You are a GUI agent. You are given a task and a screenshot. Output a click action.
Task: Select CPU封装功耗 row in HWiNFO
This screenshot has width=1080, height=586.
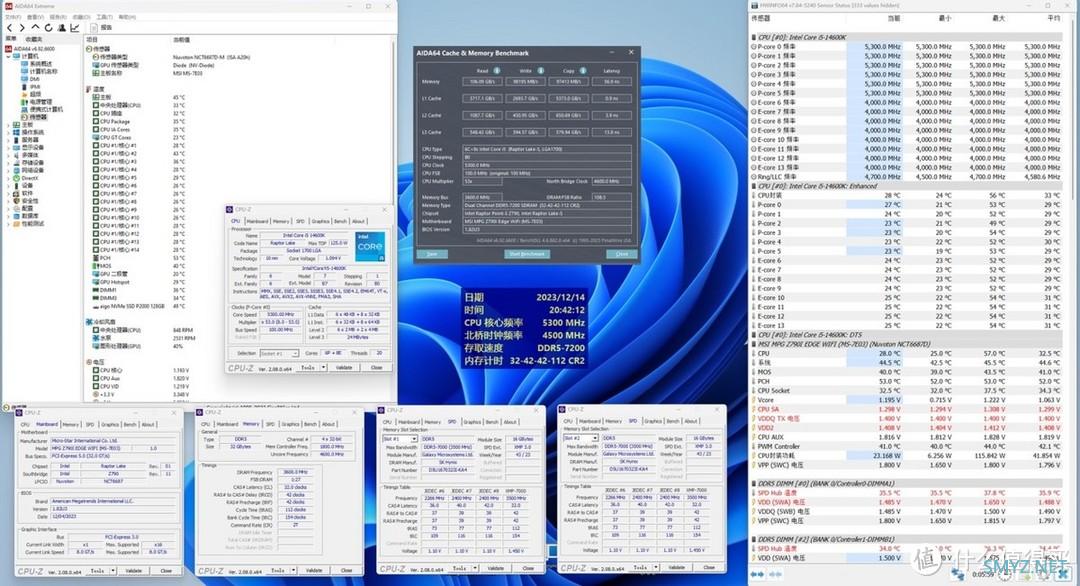pyautogui.click(x=906, y=455)
